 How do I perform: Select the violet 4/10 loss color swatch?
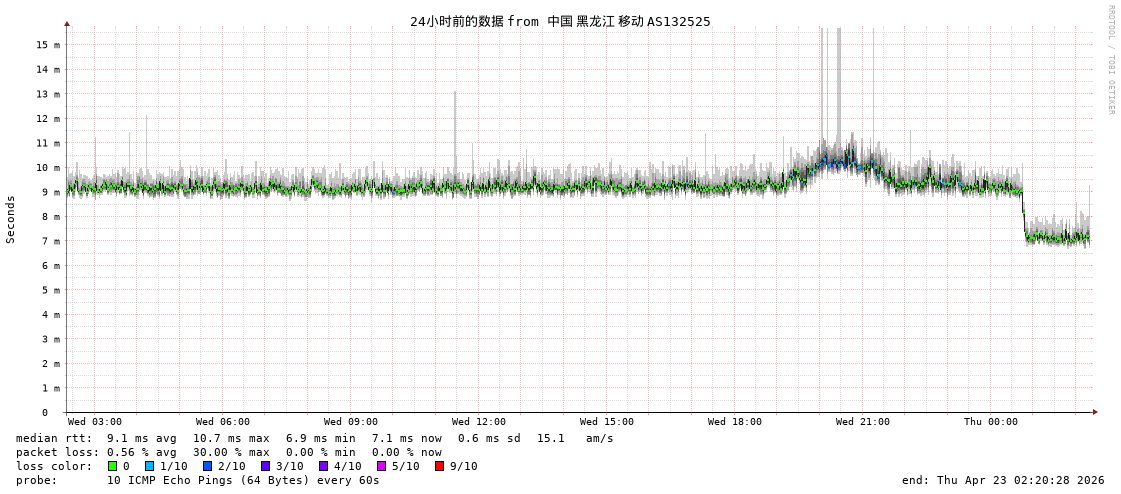(x=323, y=466)
